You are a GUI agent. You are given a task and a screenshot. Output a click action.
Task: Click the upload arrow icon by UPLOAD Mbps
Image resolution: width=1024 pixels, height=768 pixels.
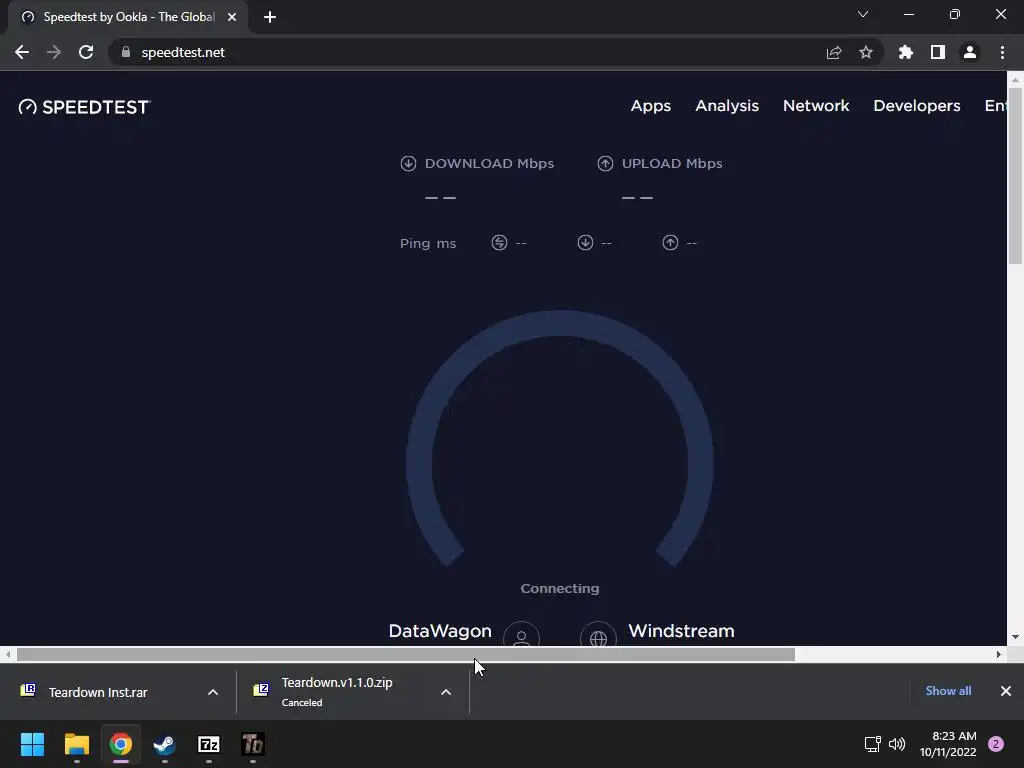pos(605,163)
